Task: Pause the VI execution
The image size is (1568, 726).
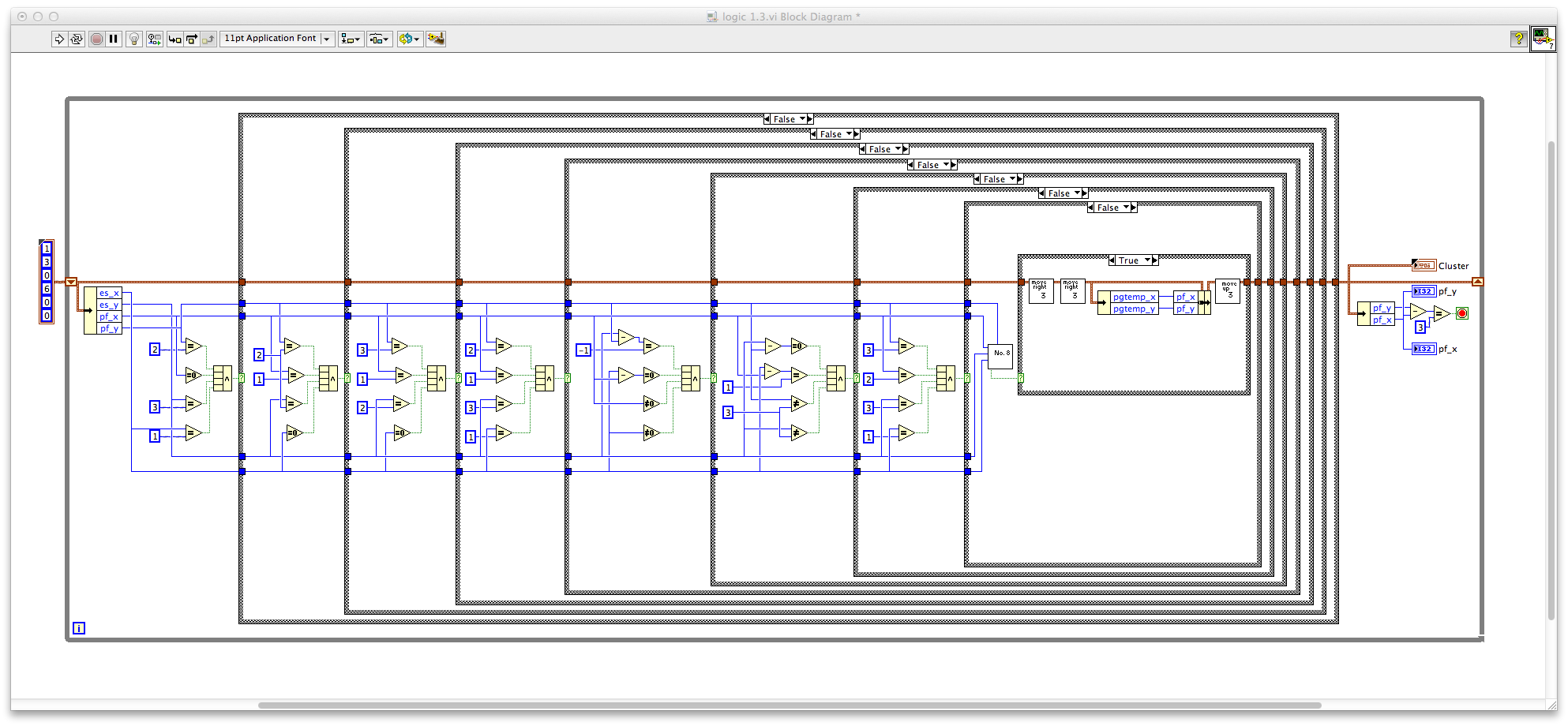Action: 114,39
